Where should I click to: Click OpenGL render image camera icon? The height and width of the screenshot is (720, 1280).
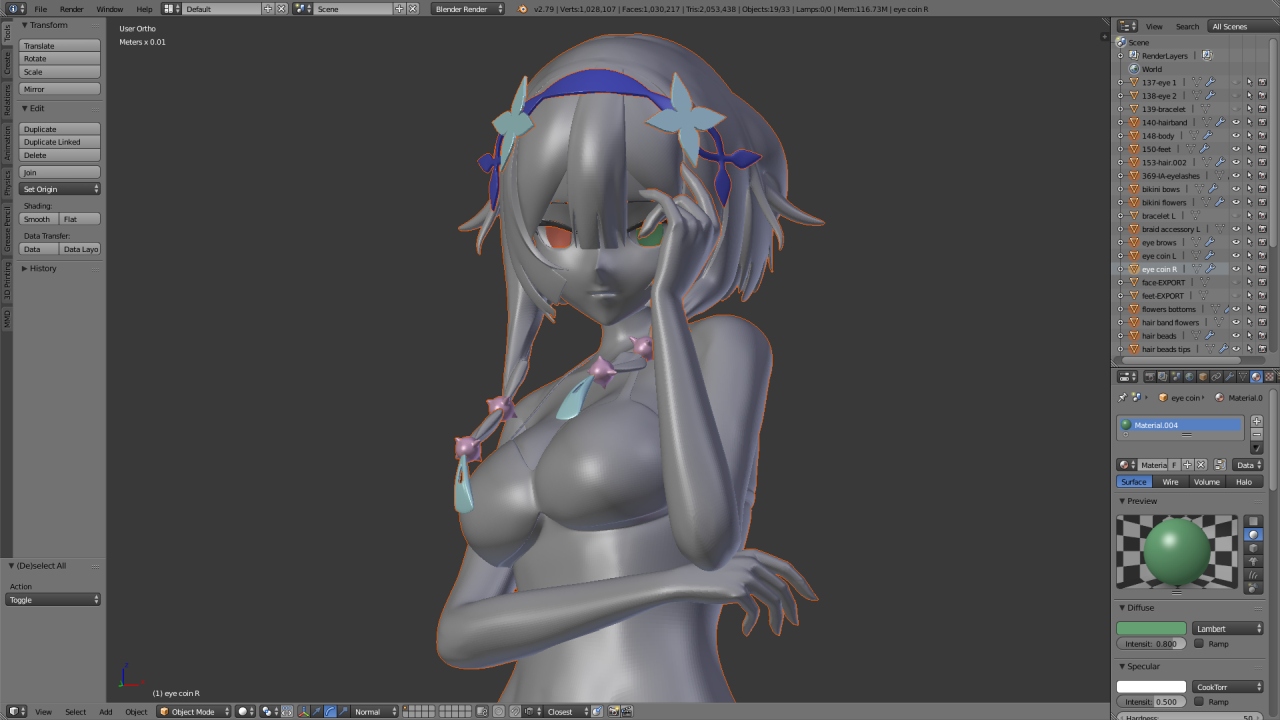(x=614, y=711)
